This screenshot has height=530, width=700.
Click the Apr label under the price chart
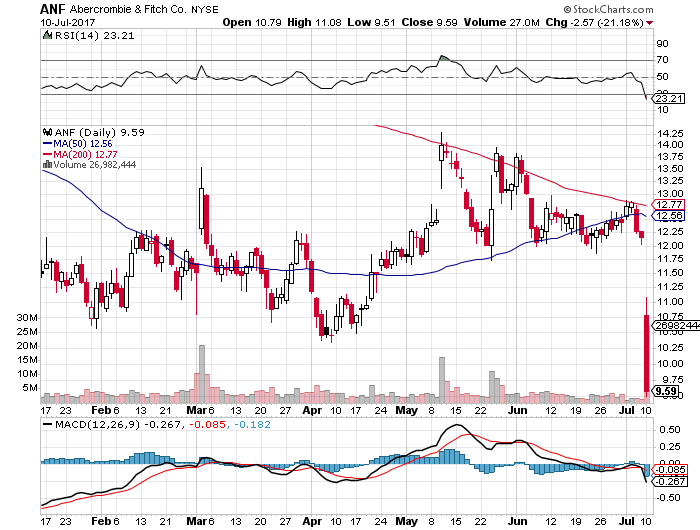[x=312, y=410]
